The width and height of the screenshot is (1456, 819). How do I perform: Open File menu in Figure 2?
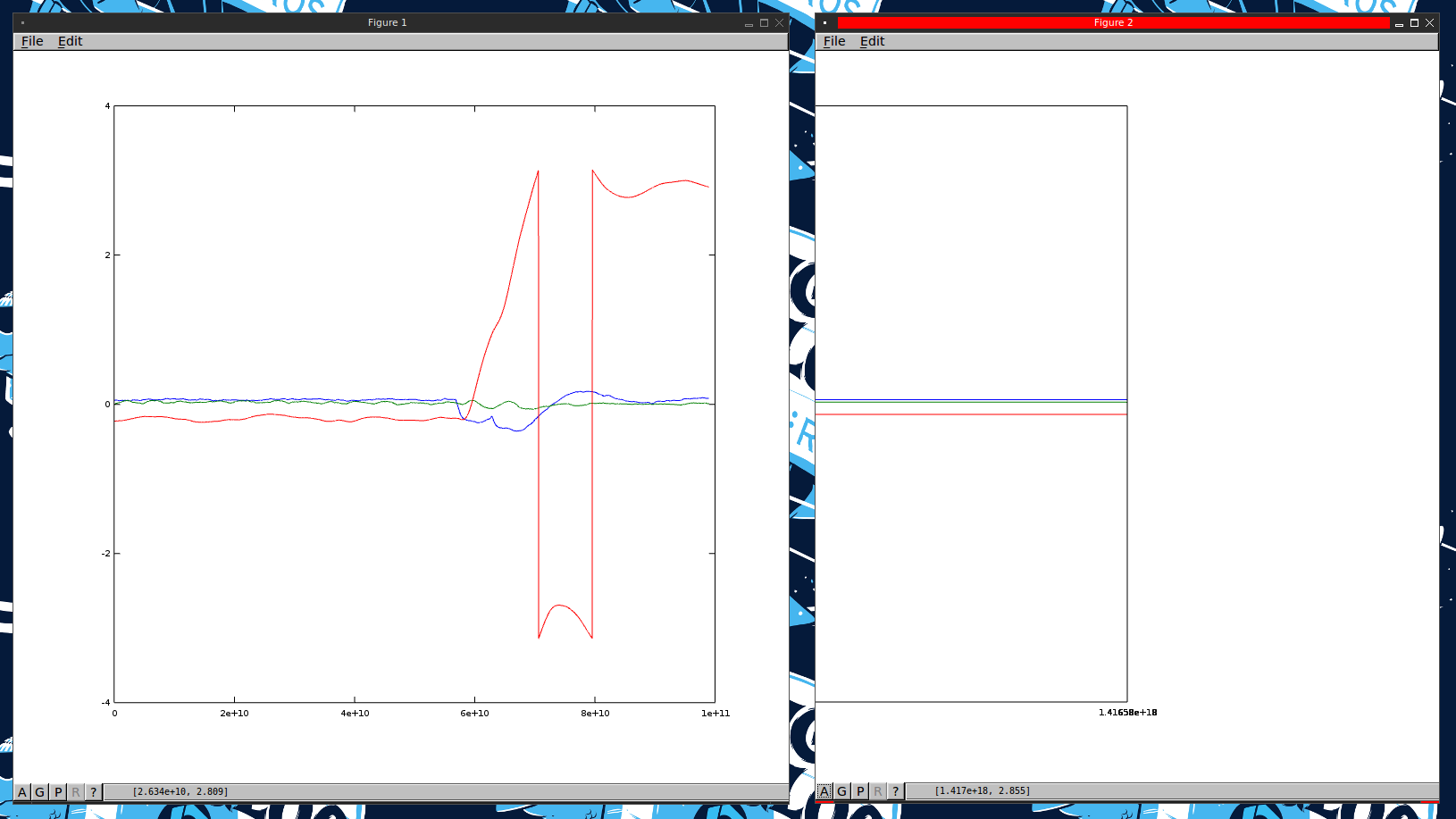(x=834, y=41)
